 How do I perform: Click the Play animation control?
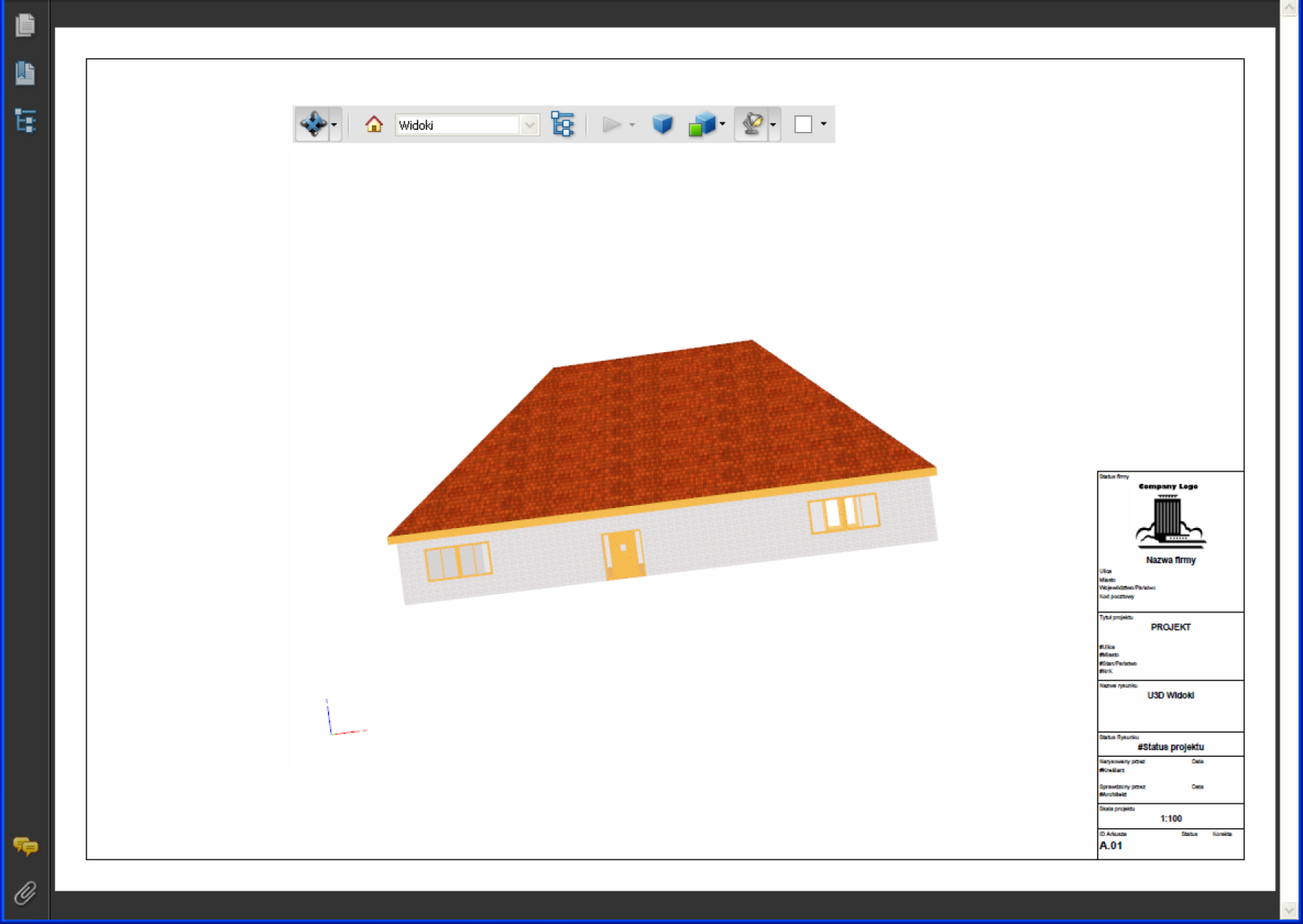click(610, 124)
